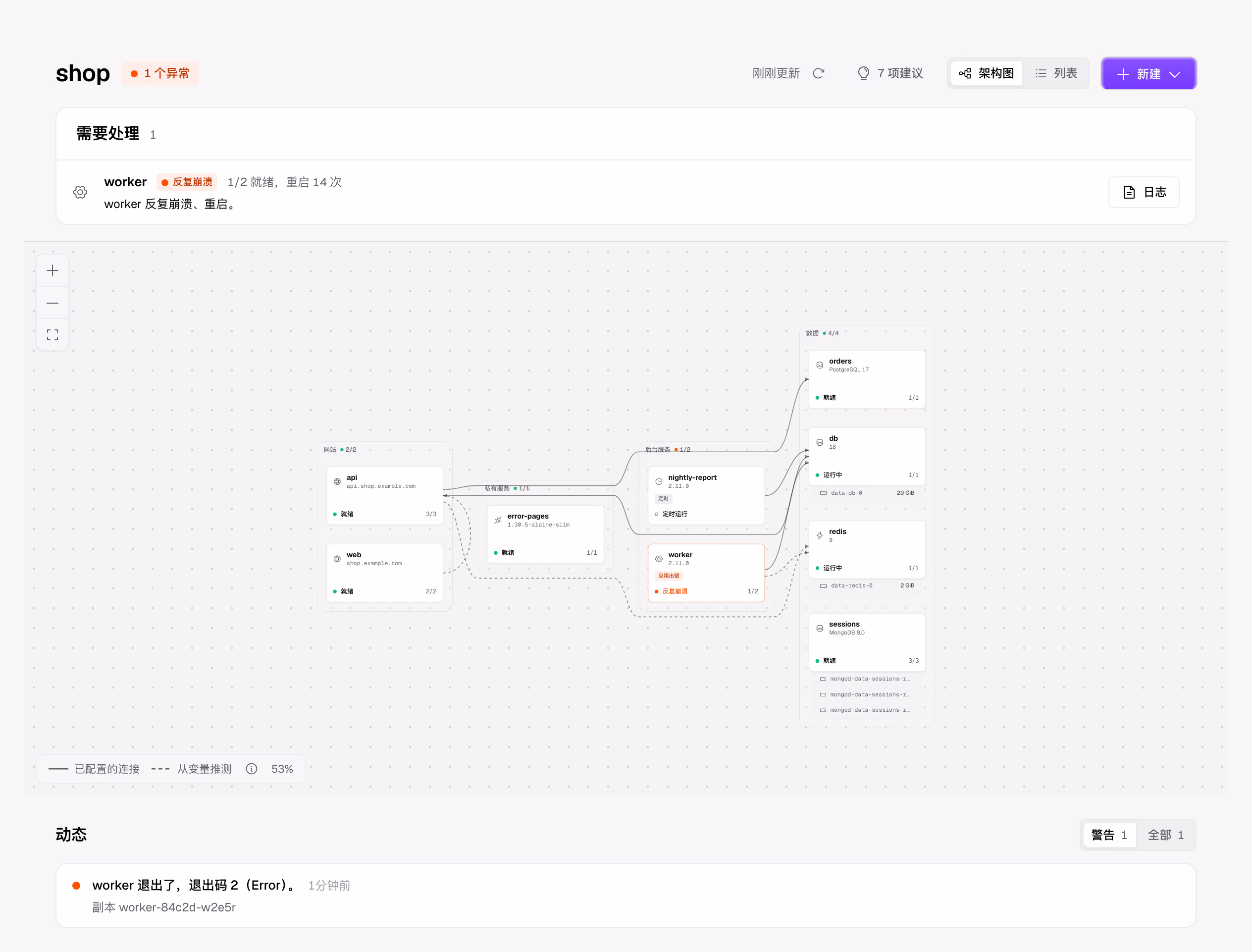
Task: Click the data-db-0 volume row
Action: (x=867, y=493)
